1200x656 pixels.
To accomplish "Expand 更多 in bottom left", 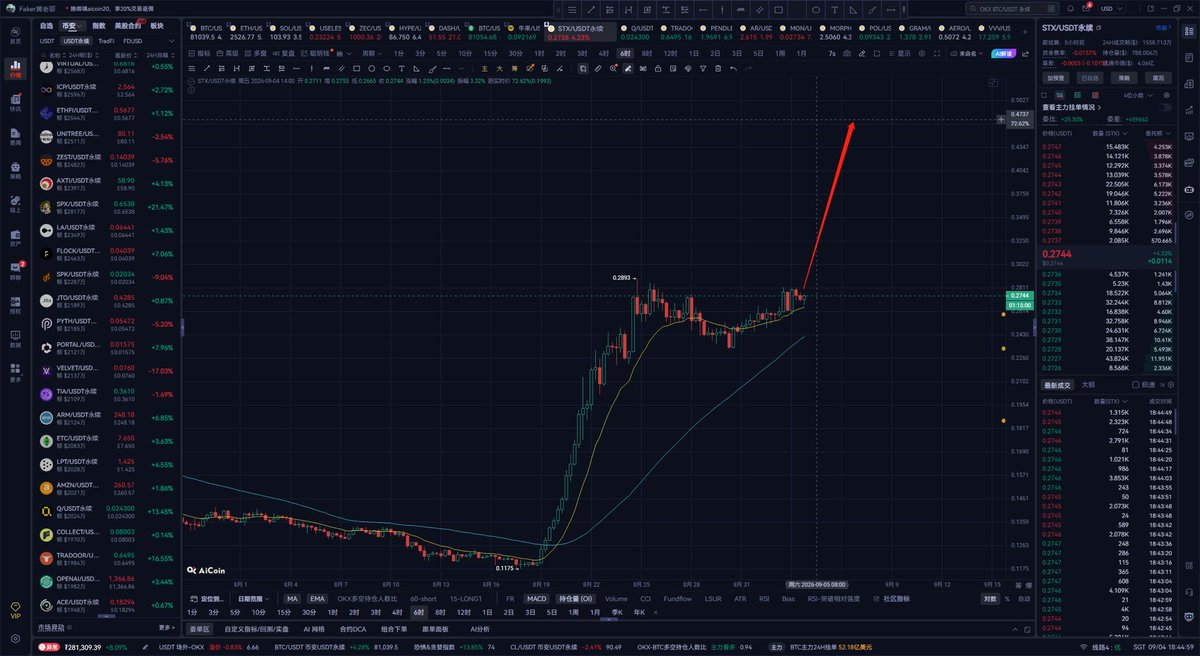I will point(166,628).
